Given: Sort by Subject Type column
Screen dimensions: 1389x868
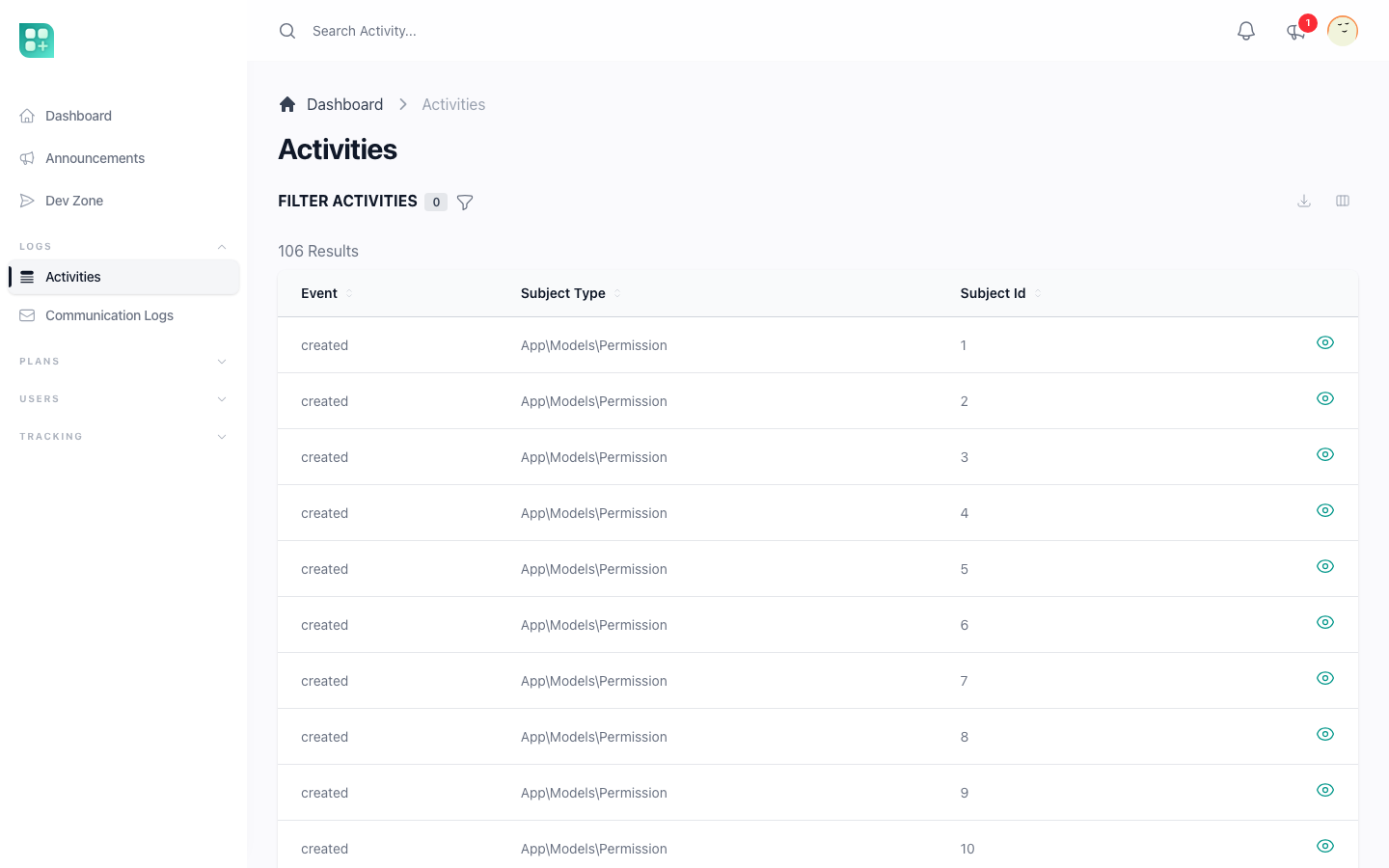Looking at the screenshot, I should 570,293.
